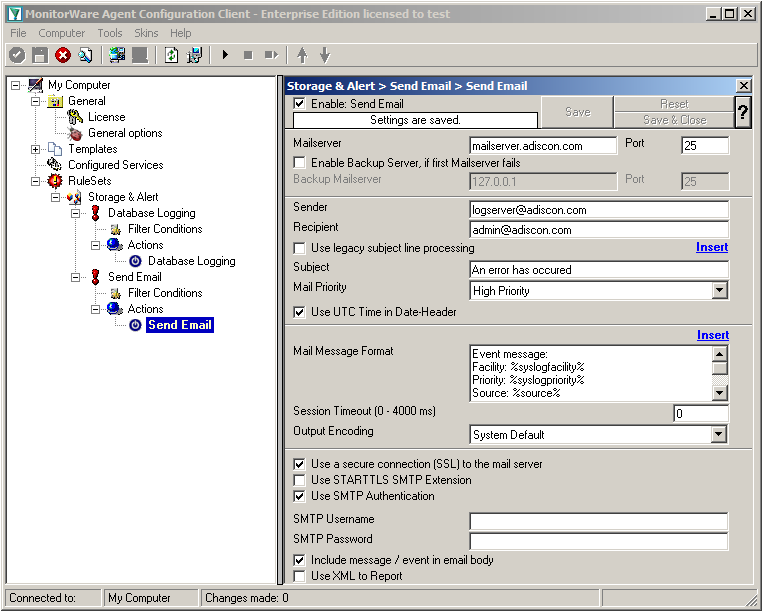Select the My Computer tree node icon
Screen dimensions: 763x612
(x=35, y=85)
